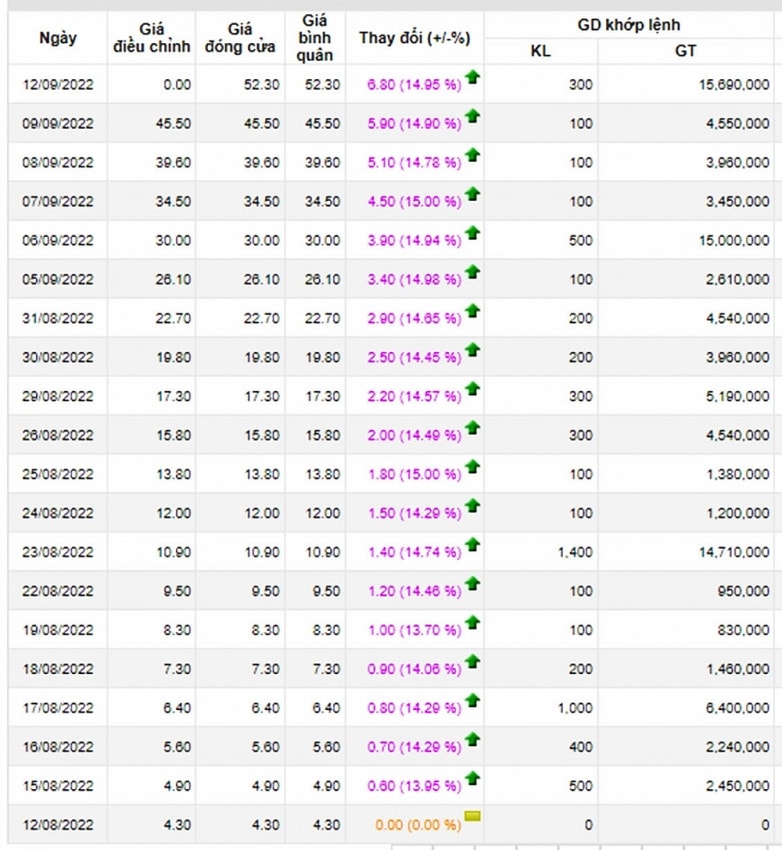Select the GT value 2,610,000
Screen dimensions: 782x850
click(737, 280)
